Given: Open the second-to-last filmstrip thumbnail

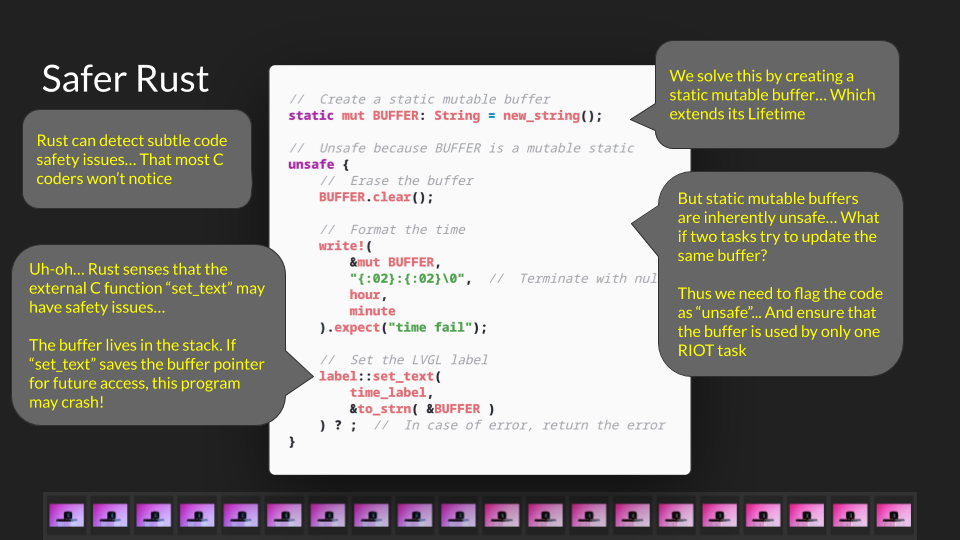Looking at the screenshot, I should (x=850, y=515).
